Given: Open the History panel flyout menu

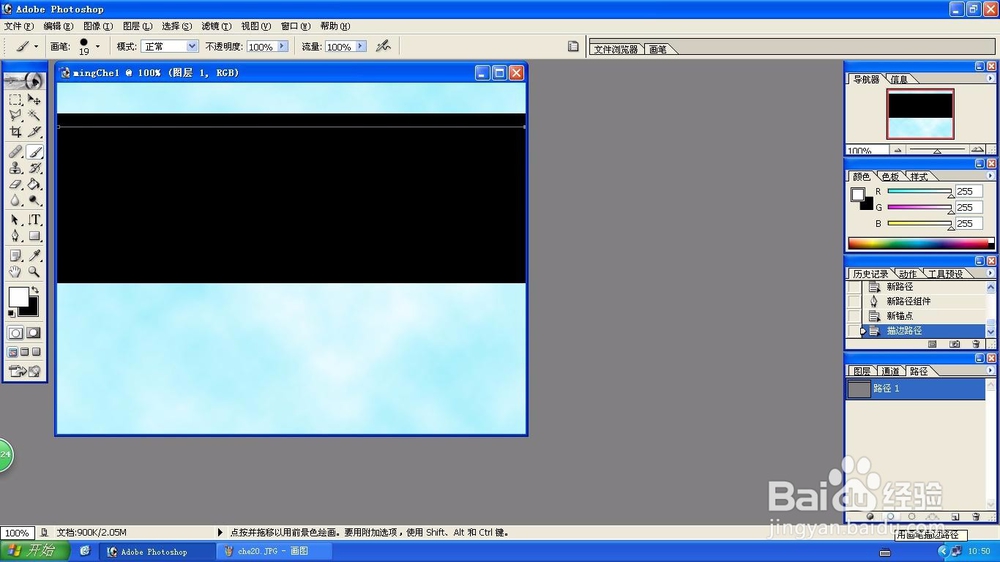Looking at the screenshot, I should (990, 273).
